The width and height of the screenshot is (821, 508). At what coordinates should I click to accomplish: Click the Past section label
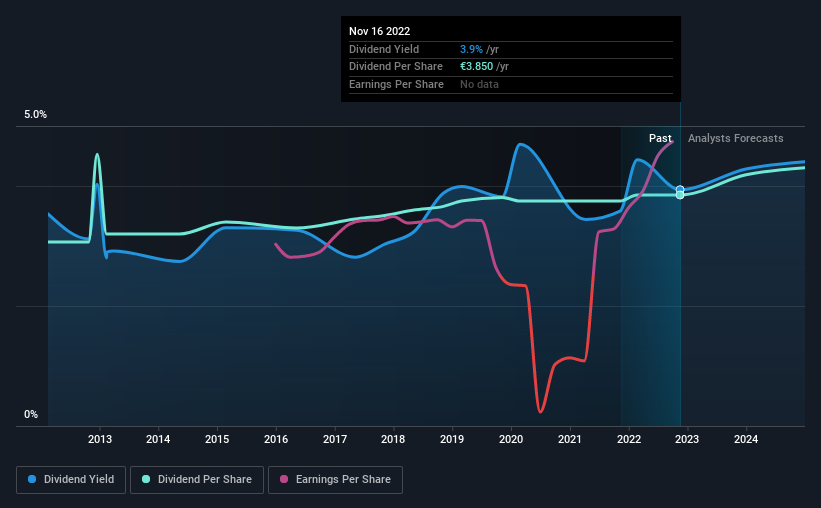(660, 138)
